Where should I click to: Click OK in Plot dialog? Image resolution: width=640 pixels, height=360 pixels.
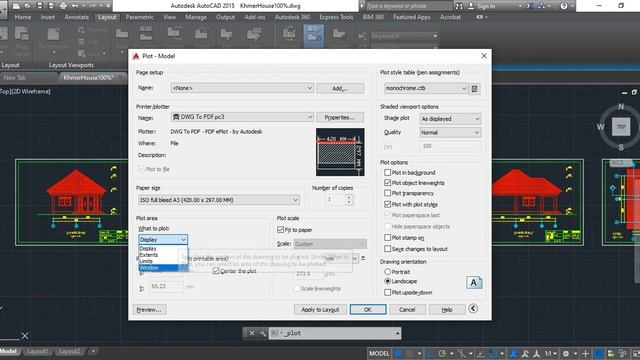pyautogui.click(x=368, y=310)
